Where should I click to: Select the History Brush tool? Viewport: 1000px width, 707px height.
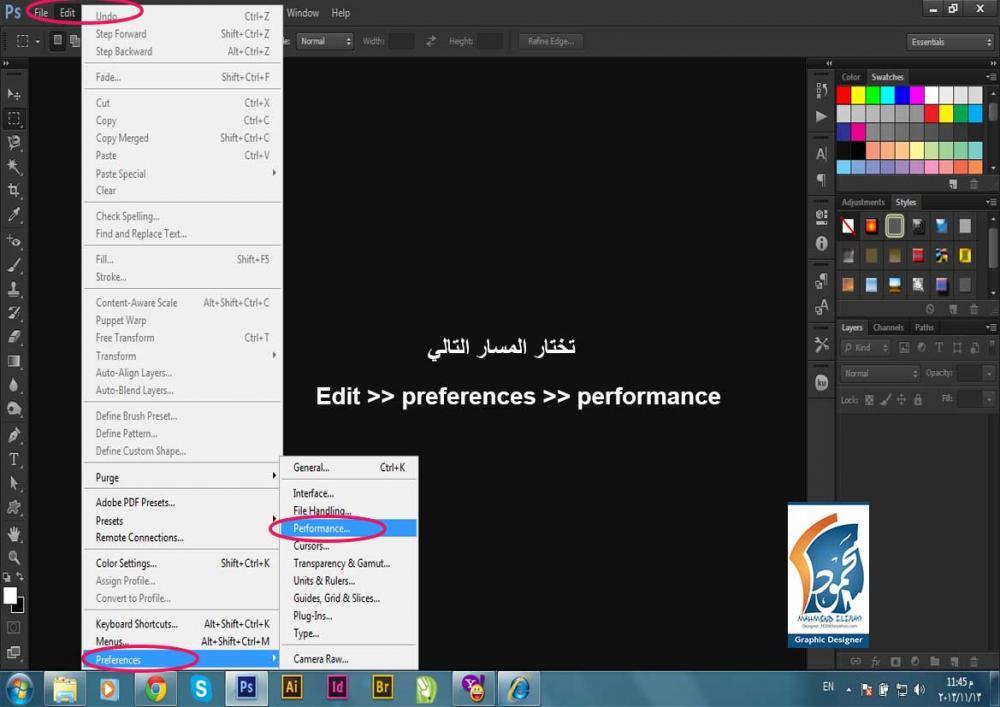[13, 313]
